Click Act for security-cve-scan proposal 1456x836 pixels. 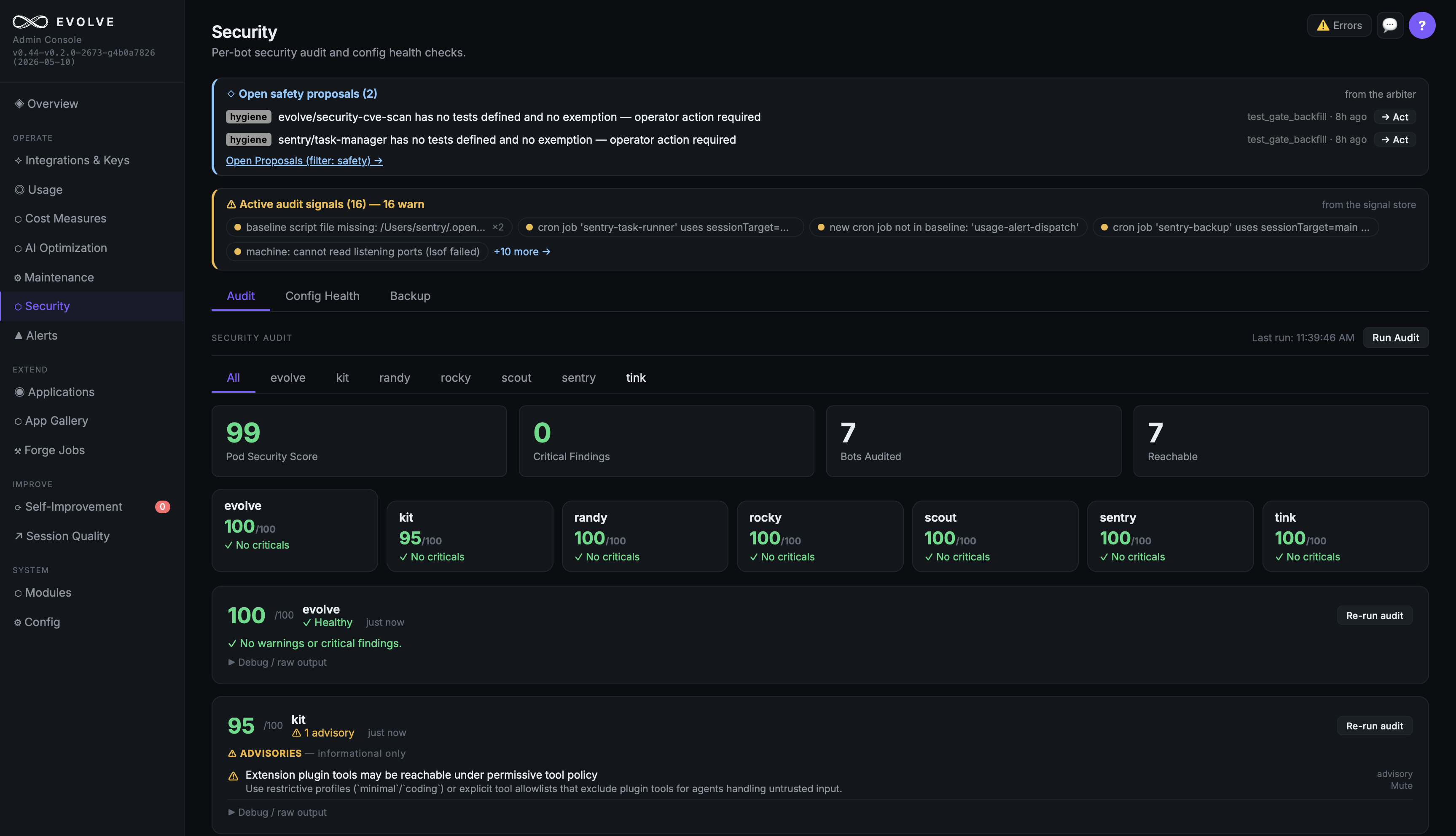coord(1394,117)
